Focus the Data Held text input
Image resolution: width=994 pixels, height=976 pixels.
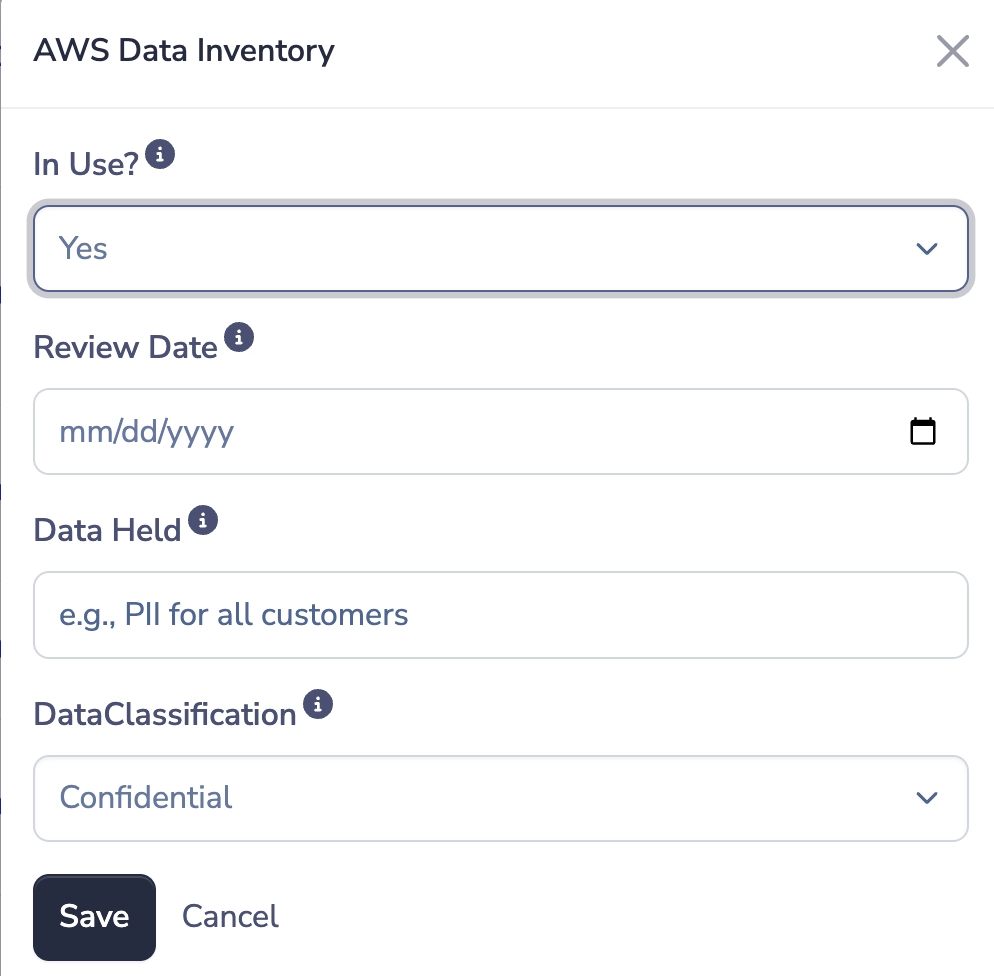[x=500, y=615]
